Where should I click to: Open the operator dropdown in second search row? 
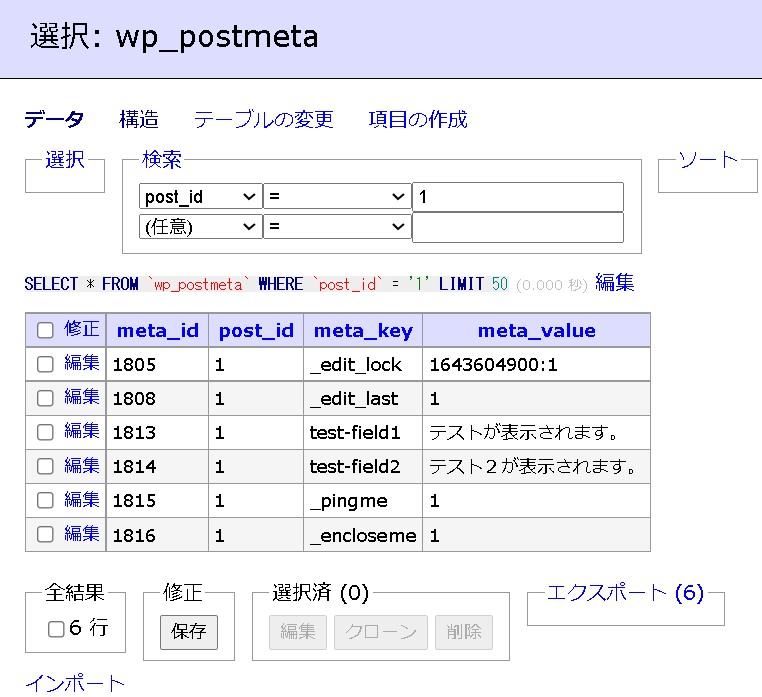tap(337, 227)
